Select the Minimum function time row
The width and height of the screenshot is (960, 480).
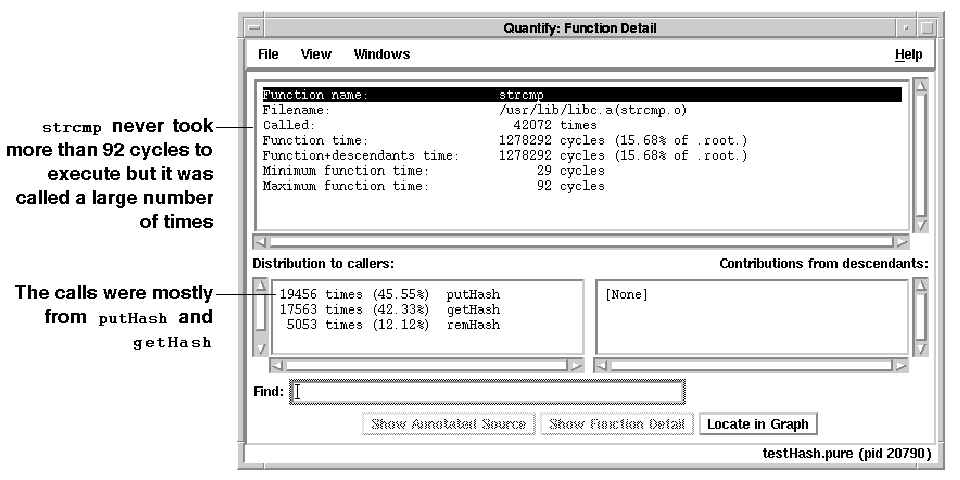582,171
